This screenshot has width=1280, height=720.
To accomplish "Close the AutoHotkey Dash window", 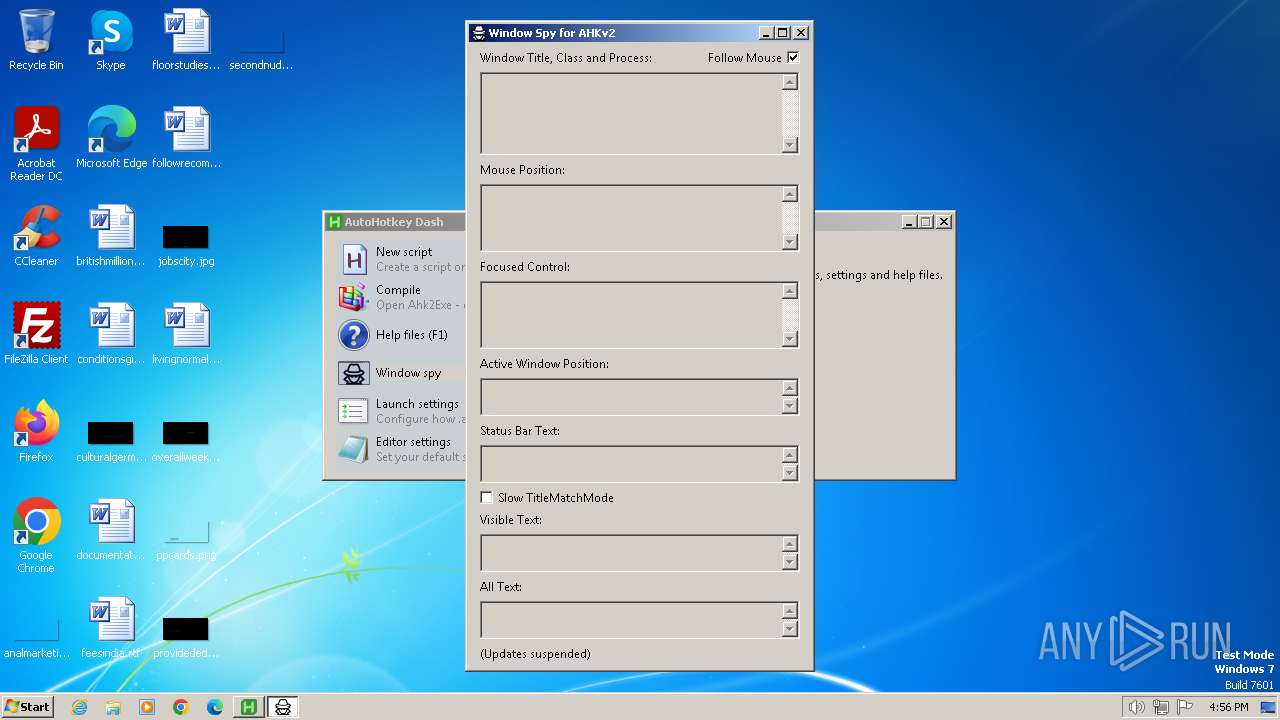I will point(943,222).
